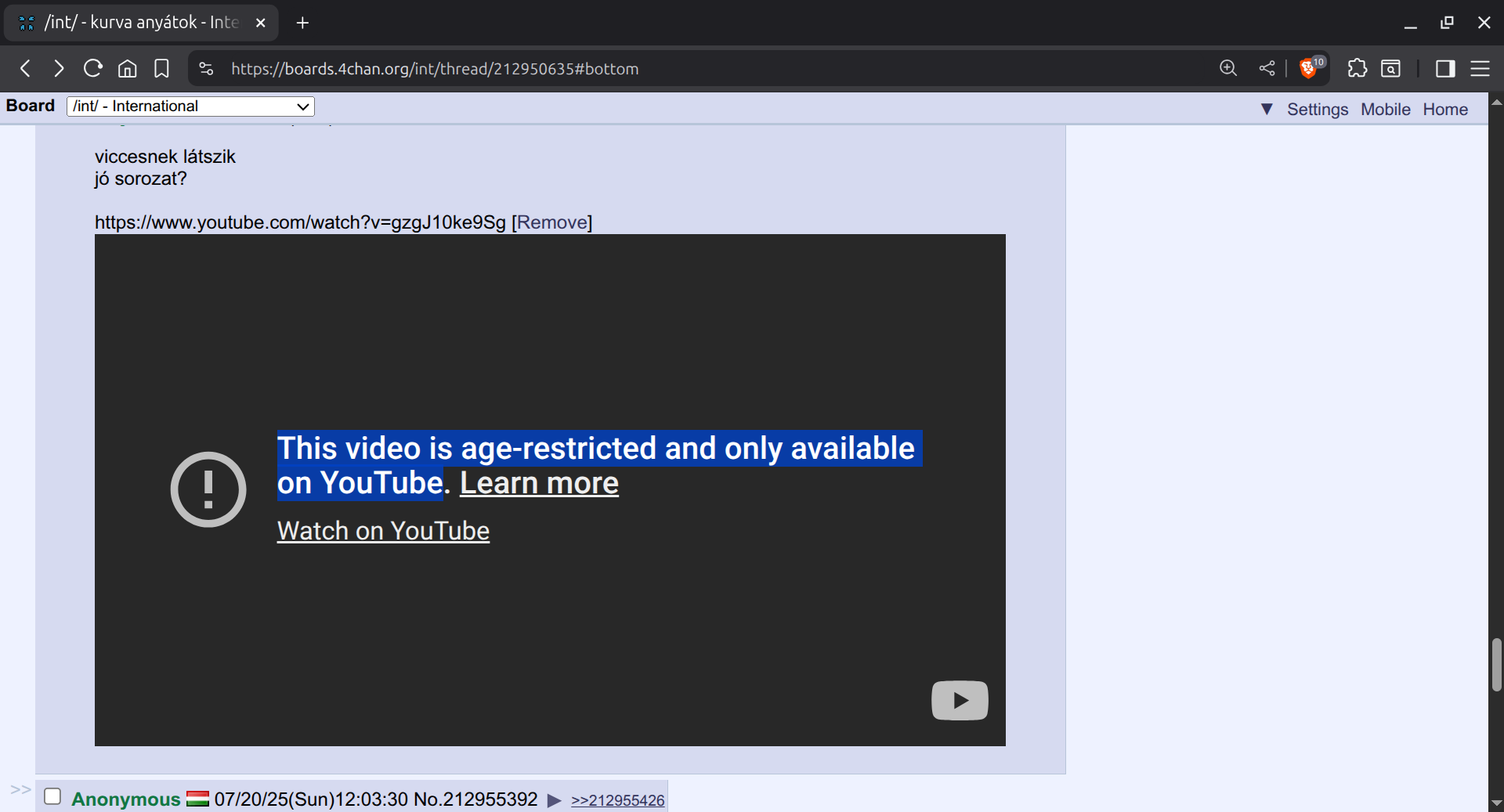Toggle the browser sidebar panel
The image size is (1504, 812).
1445,69
